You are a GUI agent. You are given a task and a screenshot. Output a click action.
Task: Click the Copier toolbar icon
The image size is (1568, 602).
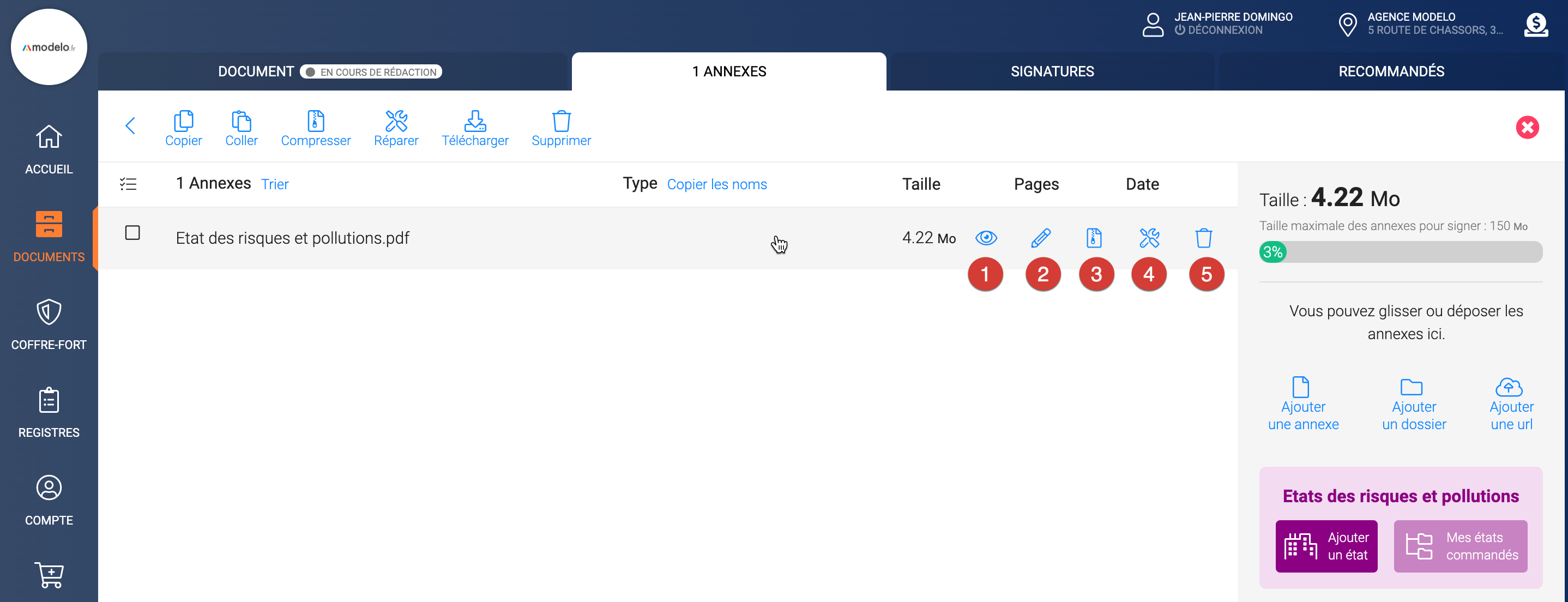pos(183,122)
